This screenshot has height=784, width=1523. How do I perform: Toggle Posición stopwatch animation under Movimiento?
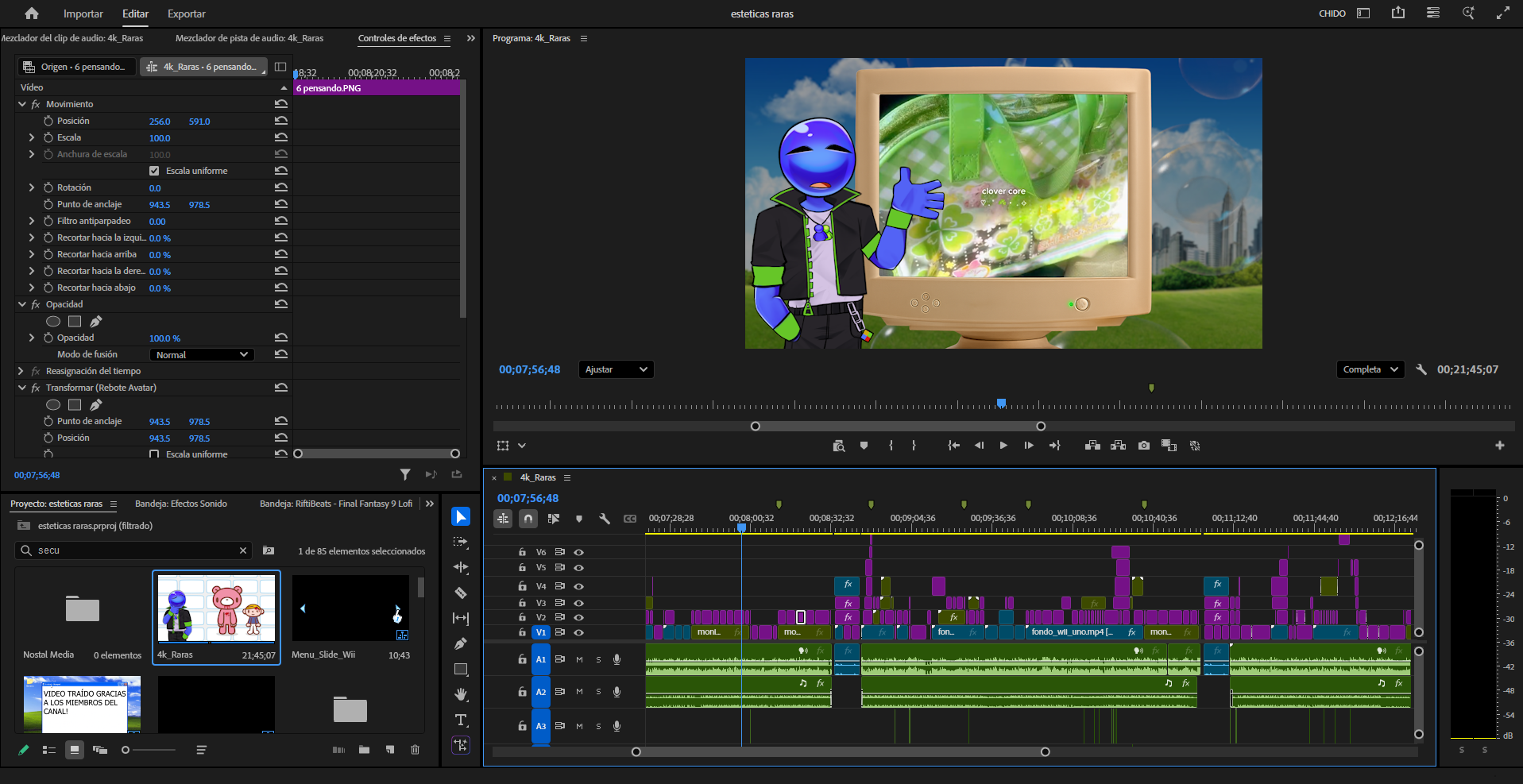[48, 121]
